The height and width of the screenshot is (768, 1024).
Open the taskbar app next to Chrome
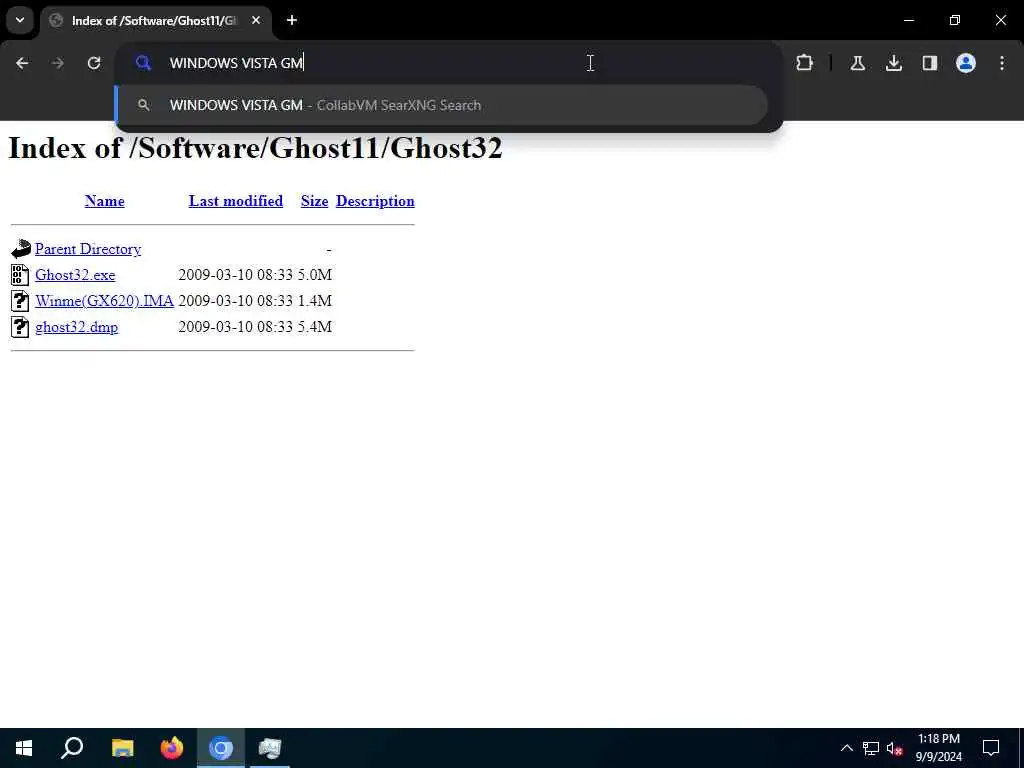(270, 748)
